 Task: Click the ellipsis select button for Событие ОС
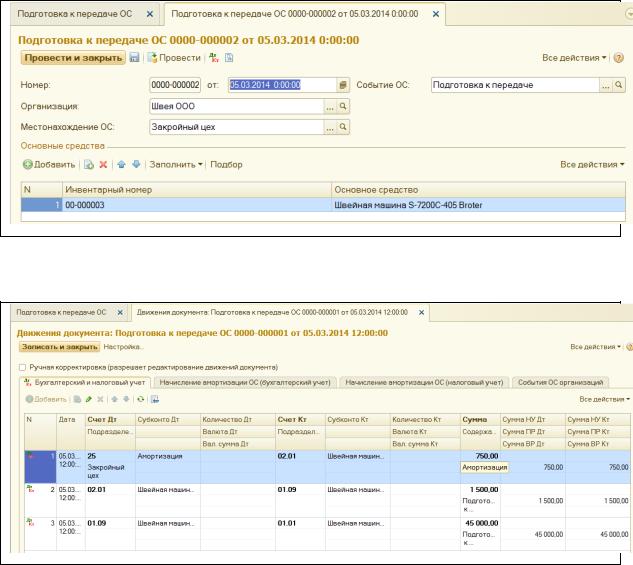pos(606,85)
